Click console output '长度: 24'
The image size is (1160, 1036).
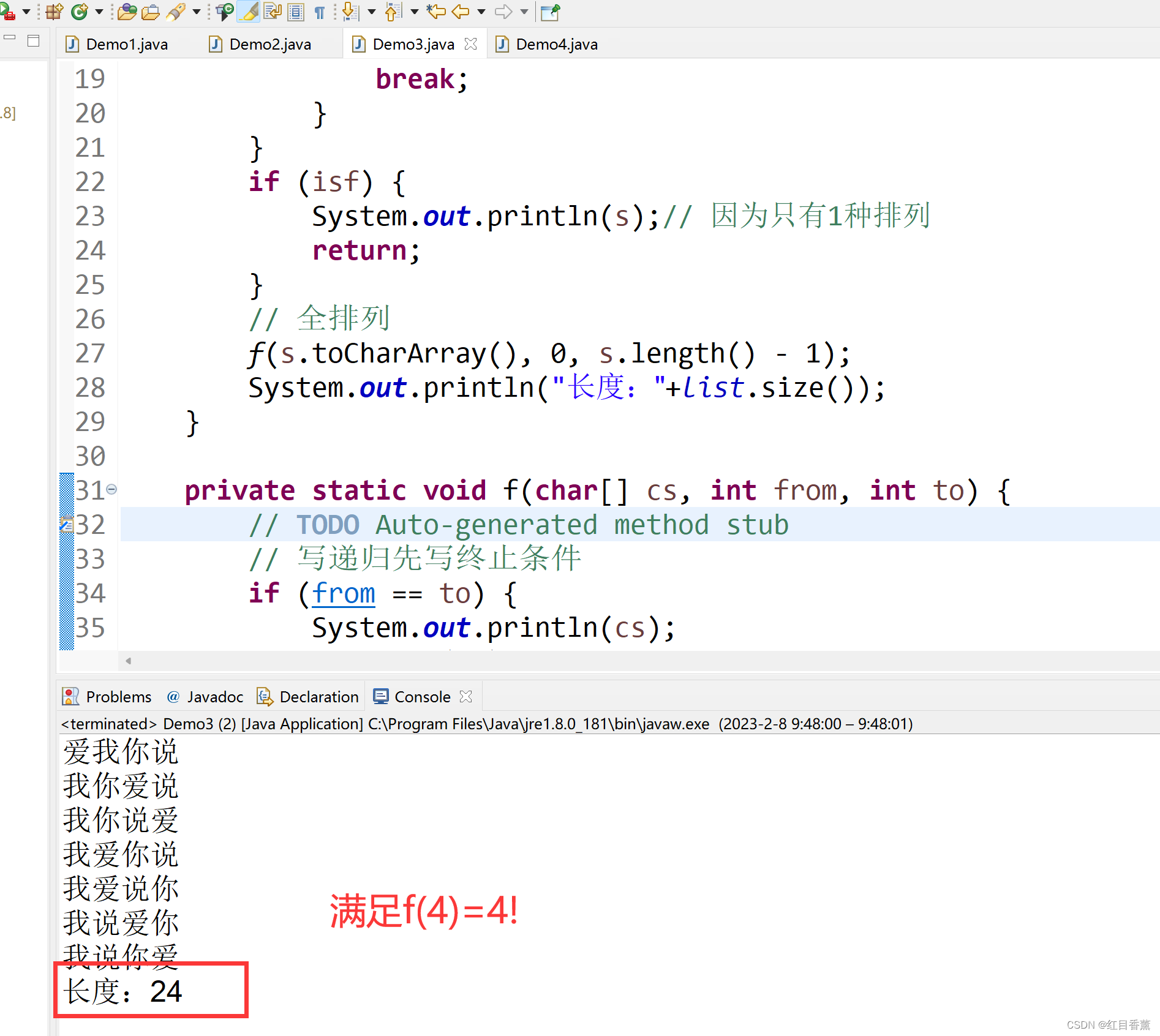tap(122, 991)
